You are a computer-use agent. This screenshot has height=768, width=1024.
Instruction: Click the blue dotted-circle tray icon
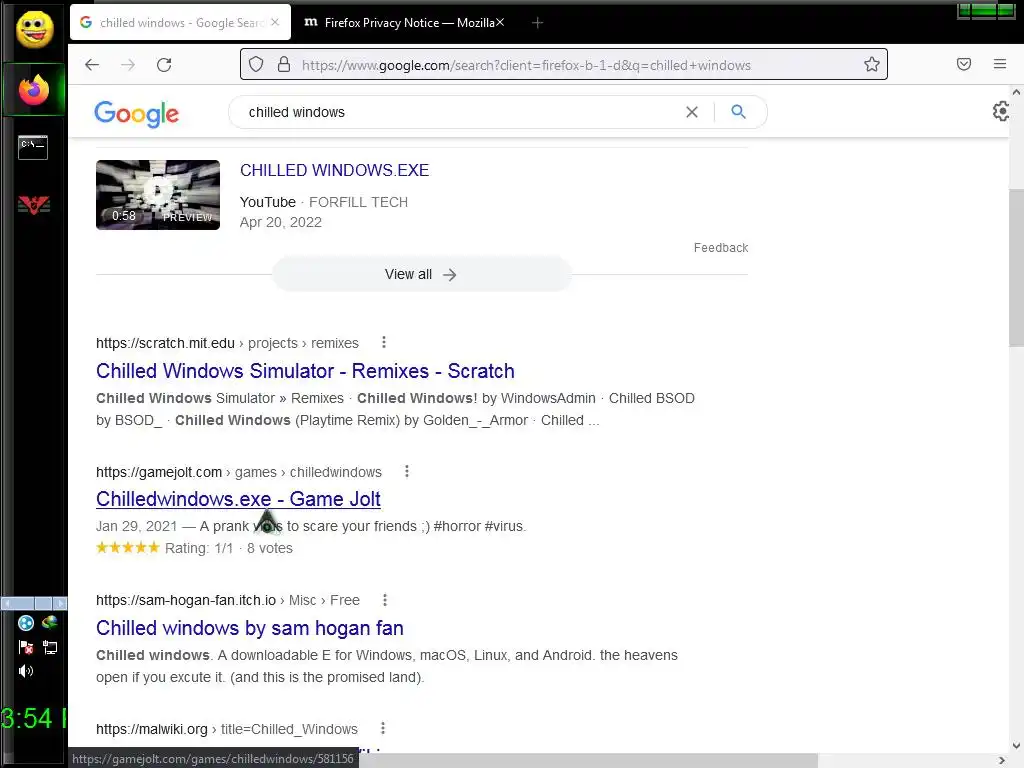(x=25, y=623)
